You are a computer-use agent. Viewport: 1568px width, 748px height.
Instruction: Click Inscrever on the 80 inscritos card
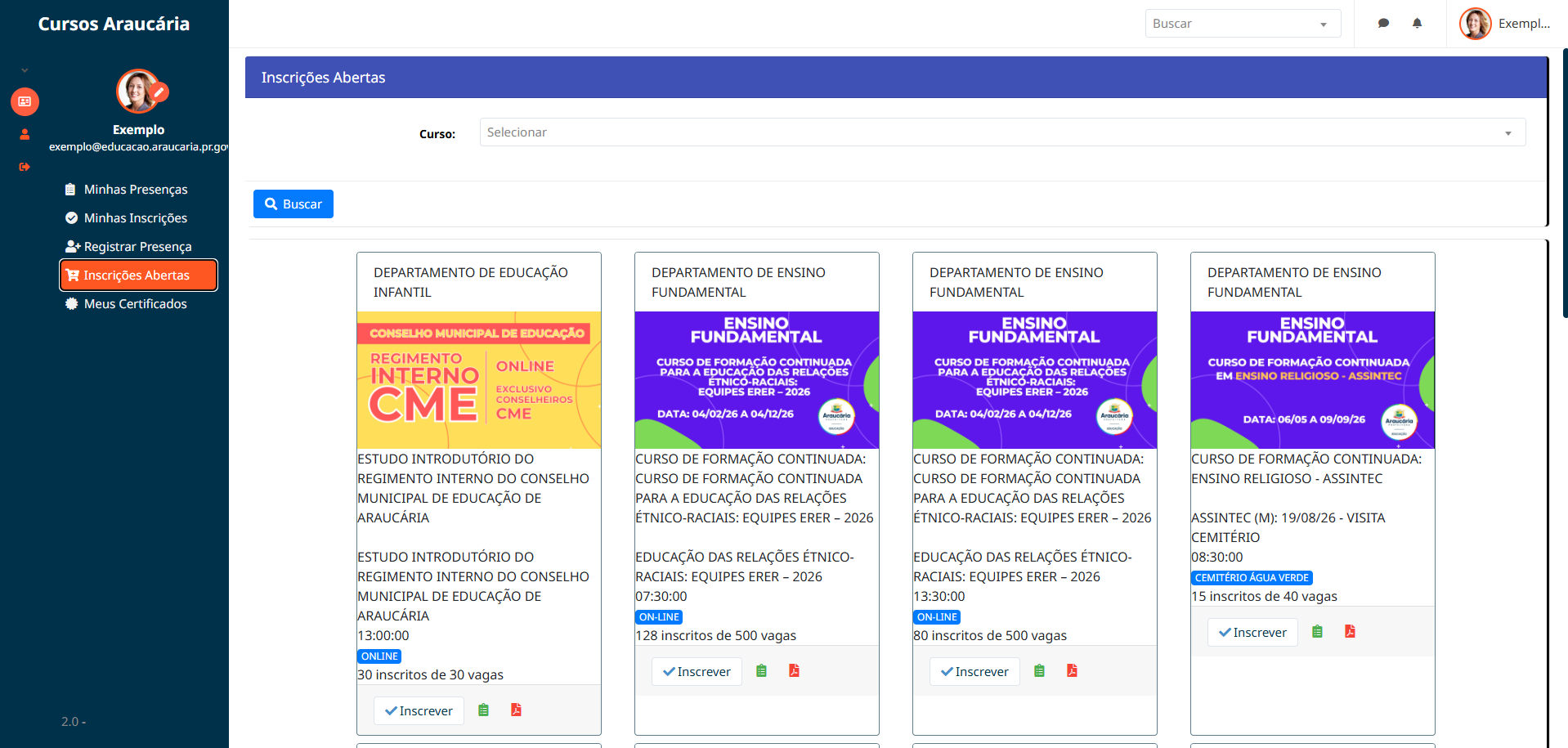pos(974,672)
